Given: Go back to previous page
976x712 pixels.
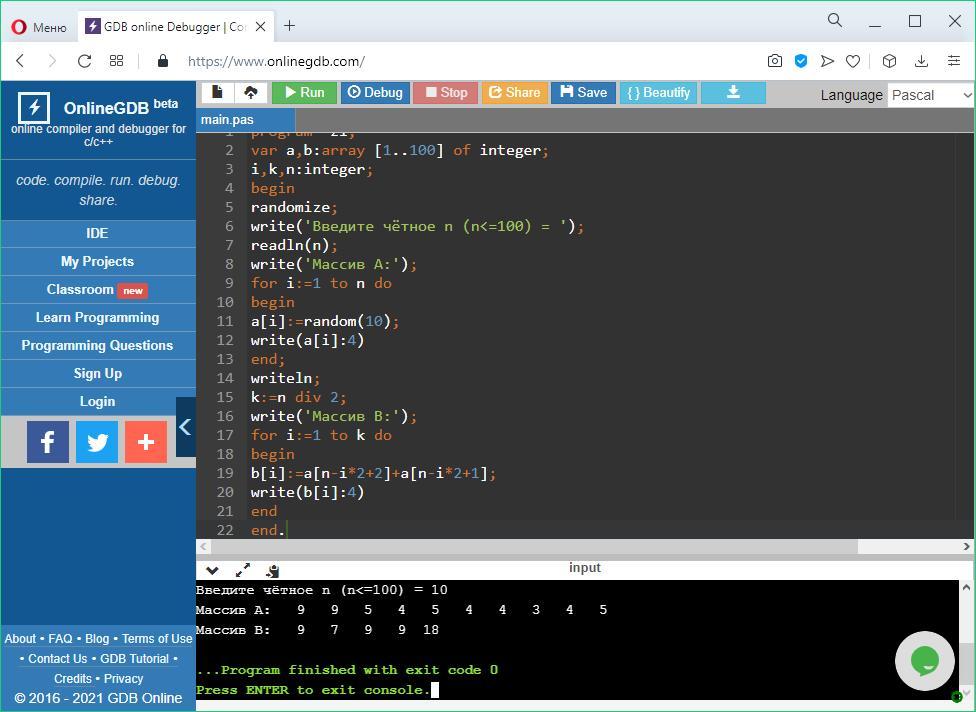Looking at the screenshot, I should 21,60.
